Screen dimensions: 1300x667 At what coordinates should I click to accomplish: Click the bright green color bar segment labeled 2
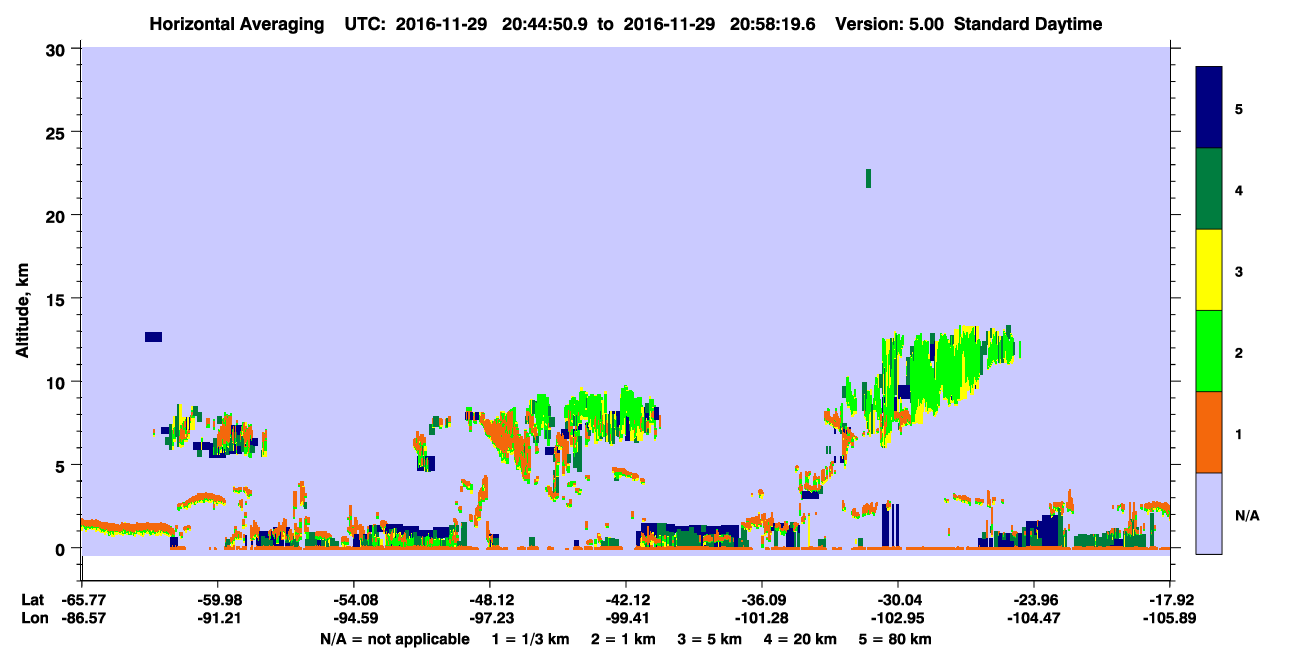click(1209, 351)
